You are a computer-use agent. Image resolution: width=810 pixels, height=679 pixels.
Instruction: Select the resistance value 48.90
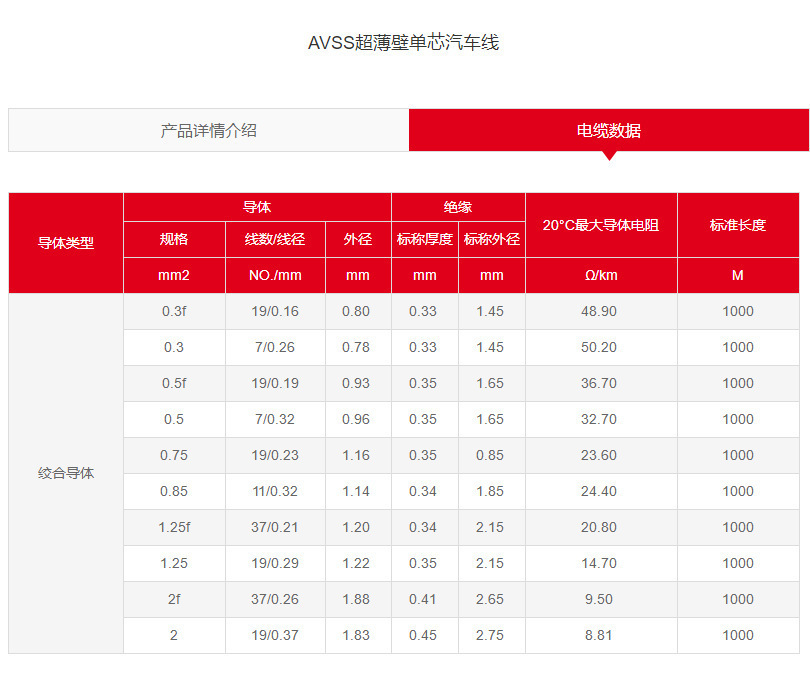601,311
